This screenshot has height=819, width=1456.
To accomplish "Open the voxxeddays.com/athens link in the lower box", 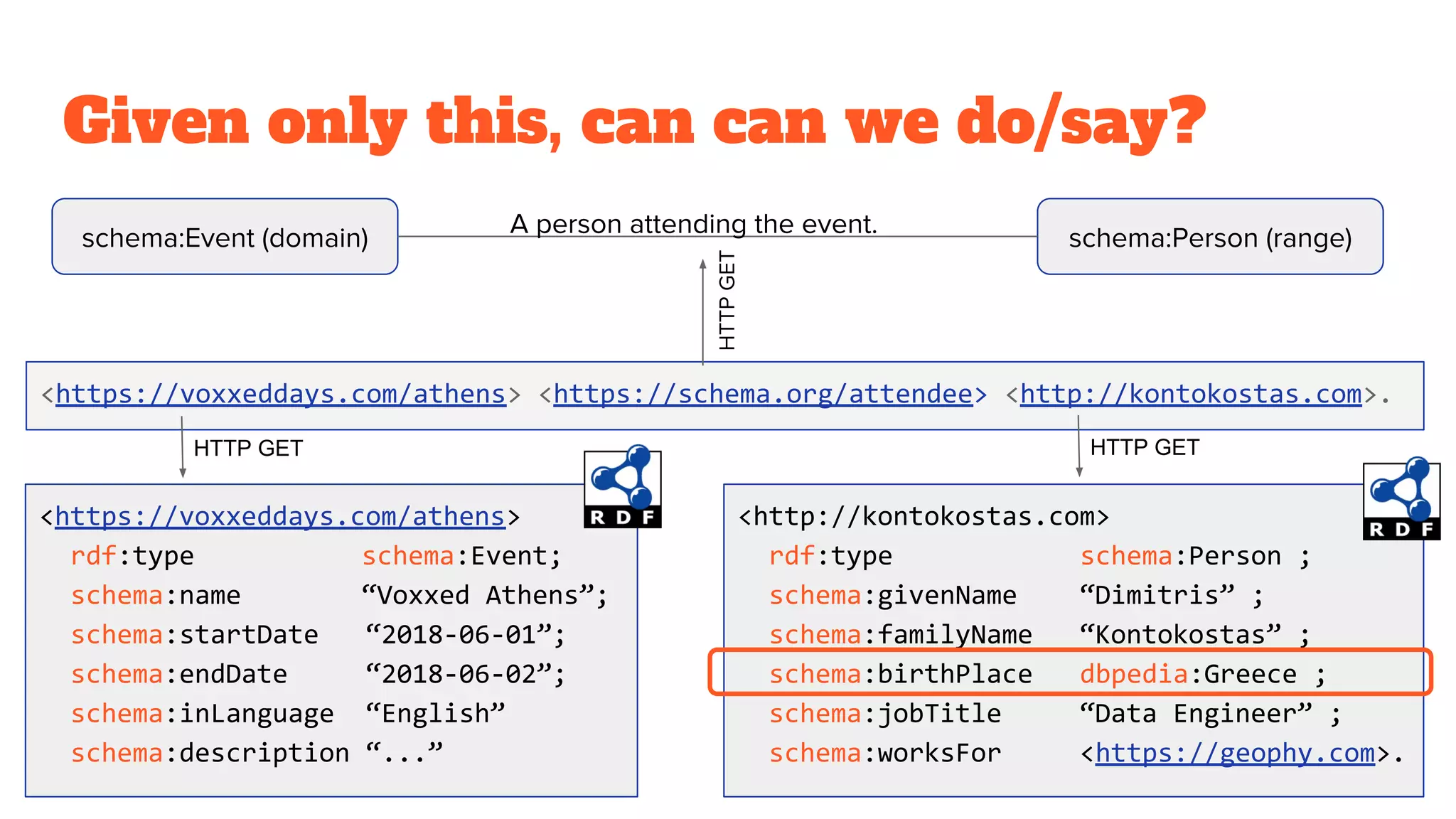I will (280, 516).
